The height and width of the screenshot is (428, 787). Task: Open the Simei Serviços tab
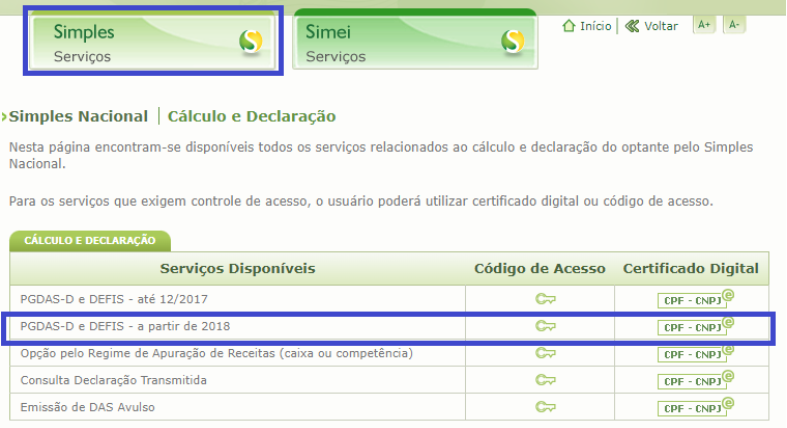pos(415,39)
